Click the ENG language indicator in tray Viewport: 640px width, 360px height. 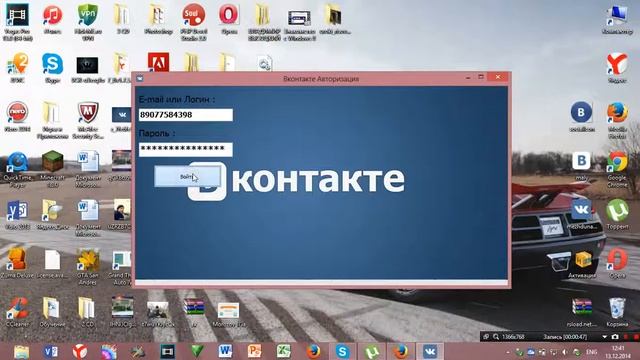click(x=591, y=352)
